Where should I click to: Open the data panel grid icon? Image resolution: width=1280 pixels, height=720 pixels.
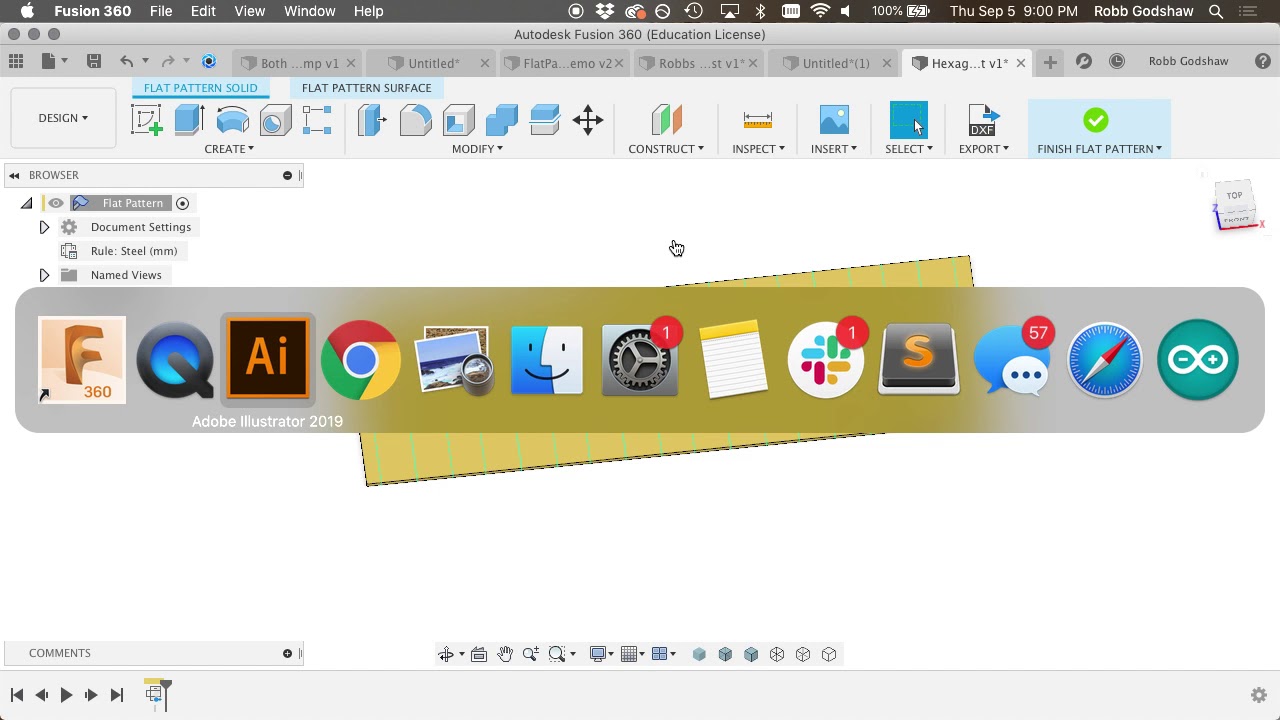click(16, 62)
